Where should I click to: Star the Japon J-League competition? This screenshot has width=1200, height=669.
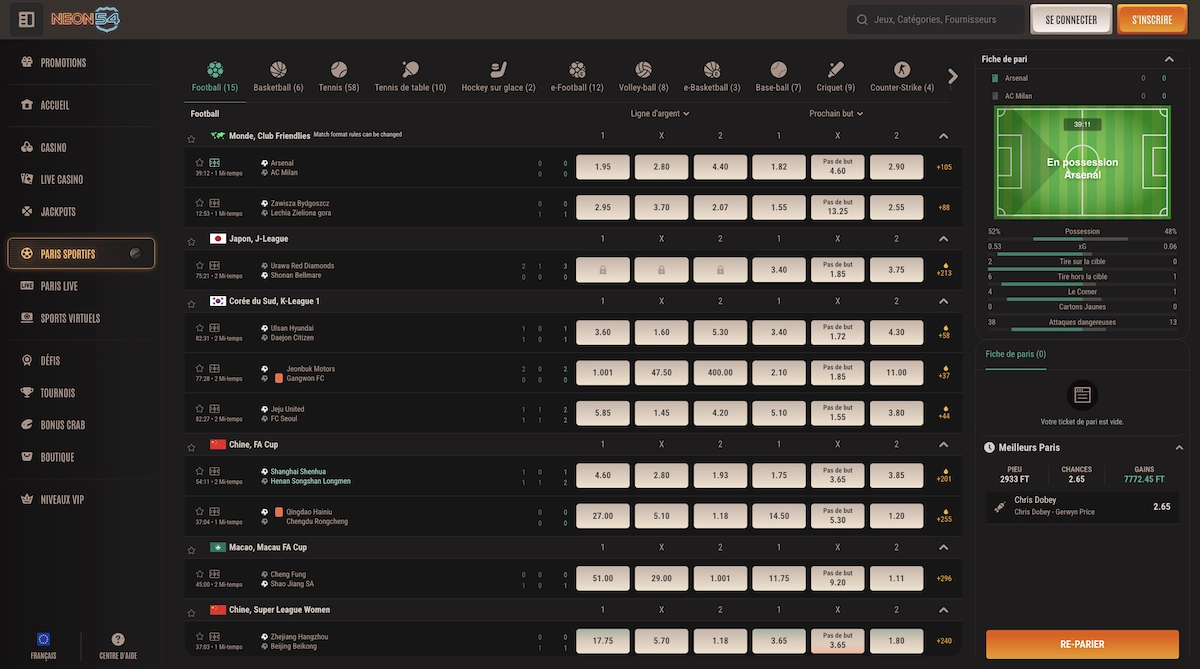pos(191,240)
